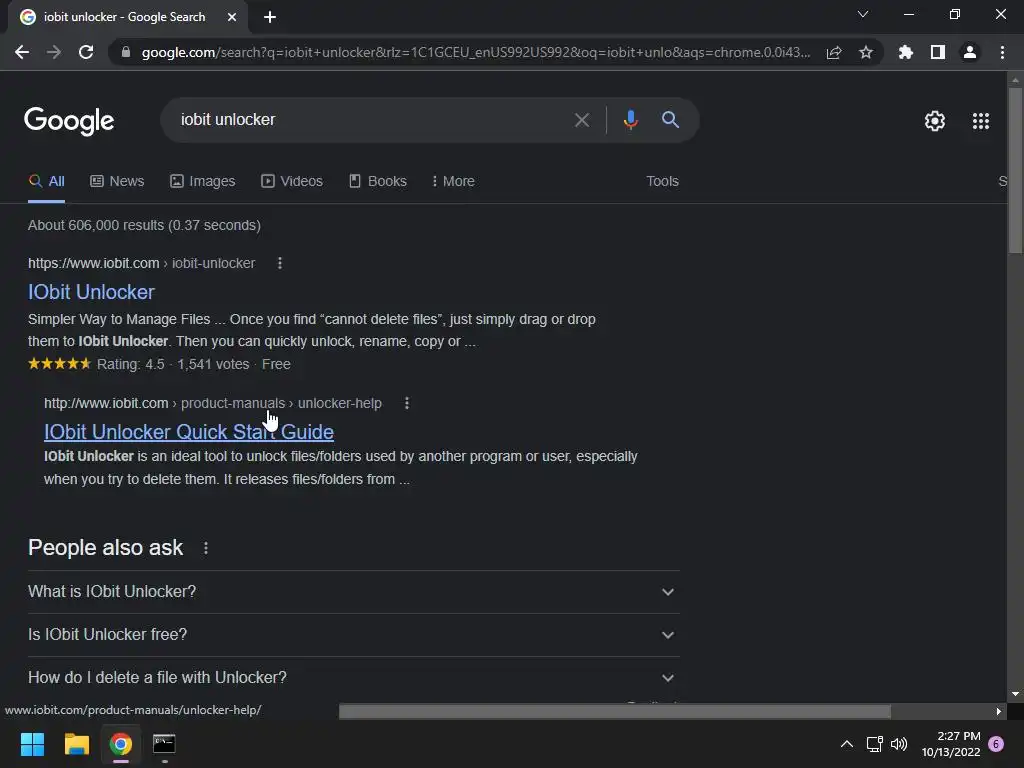This screenshot has height=768, width=1024.
Task: Open the Chrome profile menu
Action: (x=970, y=52)
